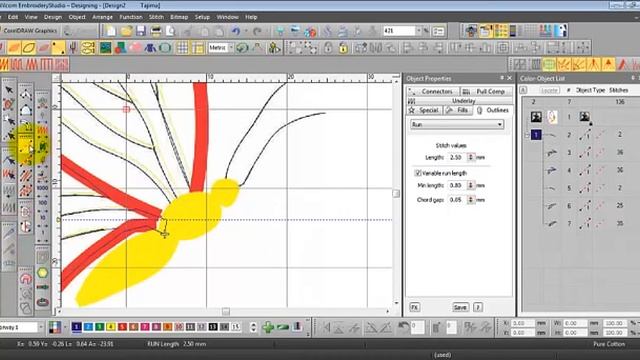Screen dimensions: 640x360
Task: Adjust the Chord gap spinner arrows
Action: (x=471, y=200)
